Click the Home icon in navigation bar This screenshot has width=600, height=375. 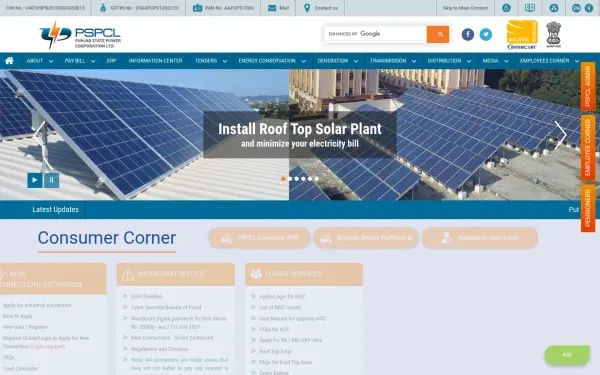[9, 60]
